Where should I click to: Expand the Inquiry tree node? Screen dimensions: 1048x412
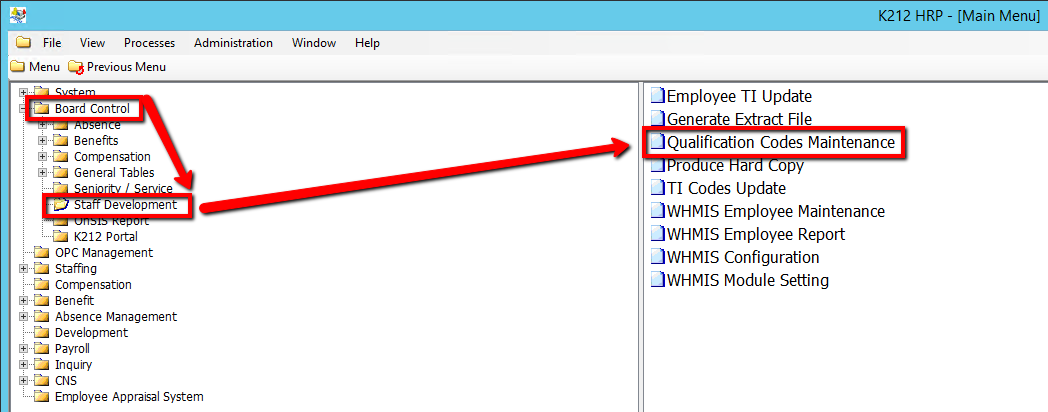coord(24,365)
